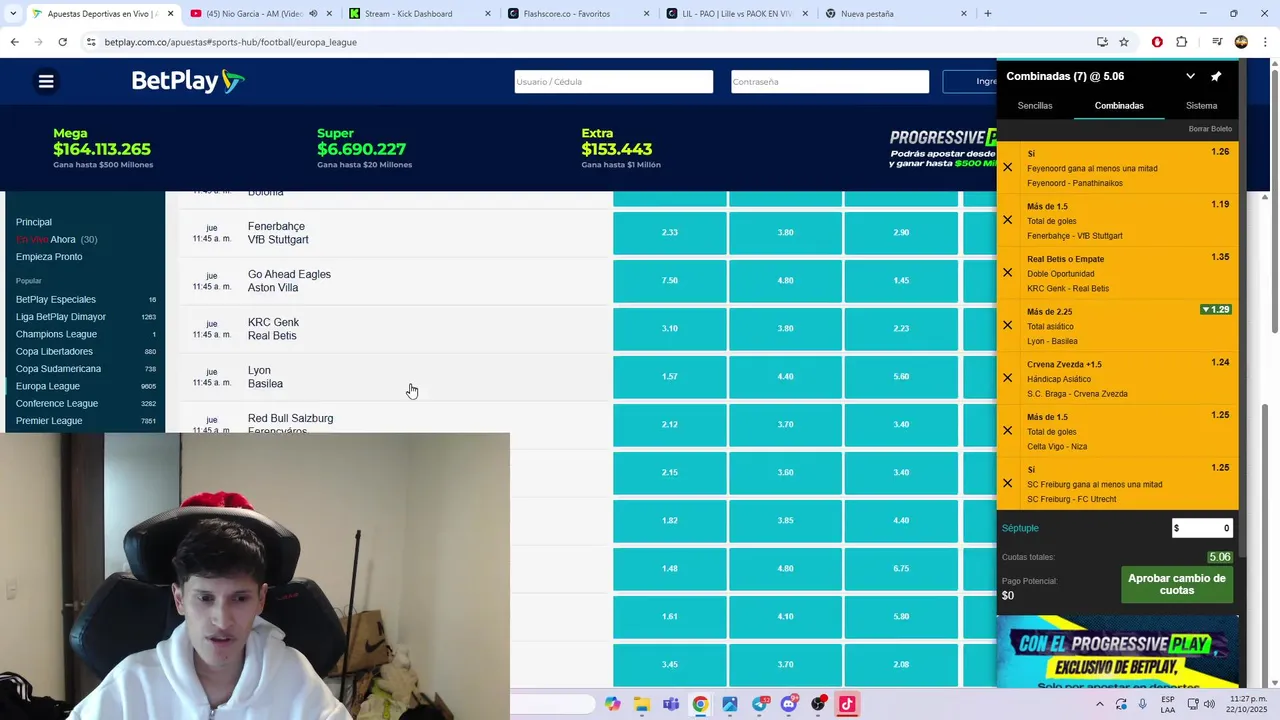Screen dimensions: 1280x720
Task: Click the Mega jackpot $164.113.265
Action: pos(103,149)
